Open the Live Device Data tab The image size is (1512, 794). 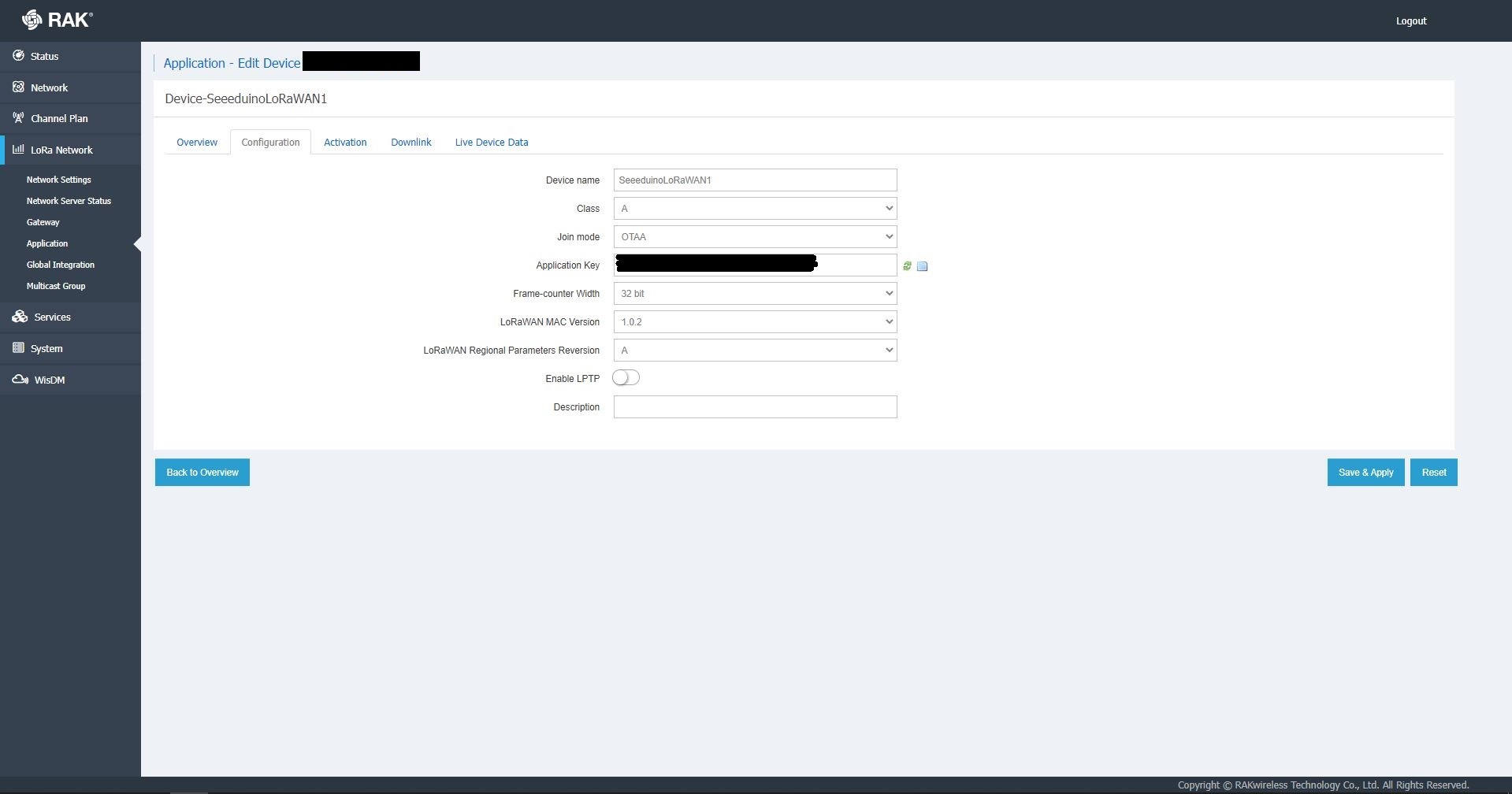(x=491, y=143)
